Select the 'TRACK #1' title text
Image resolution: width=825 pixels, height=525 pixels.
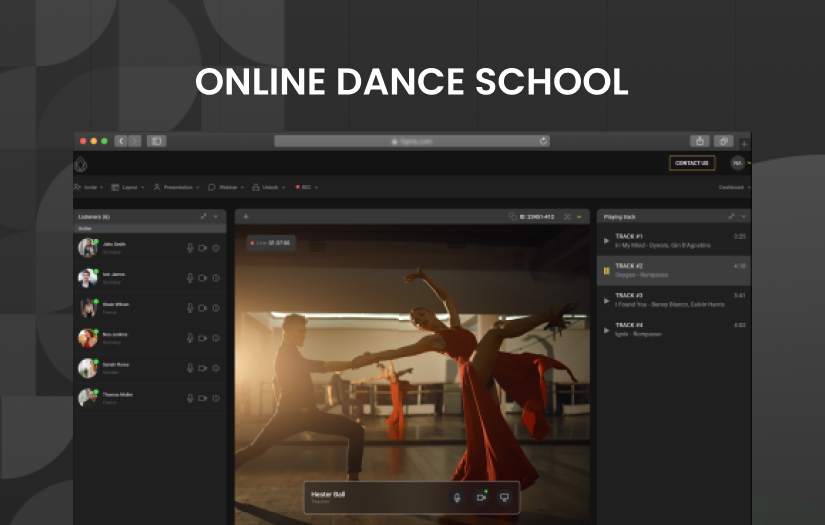pyautogui.click(x=629, y=236)
